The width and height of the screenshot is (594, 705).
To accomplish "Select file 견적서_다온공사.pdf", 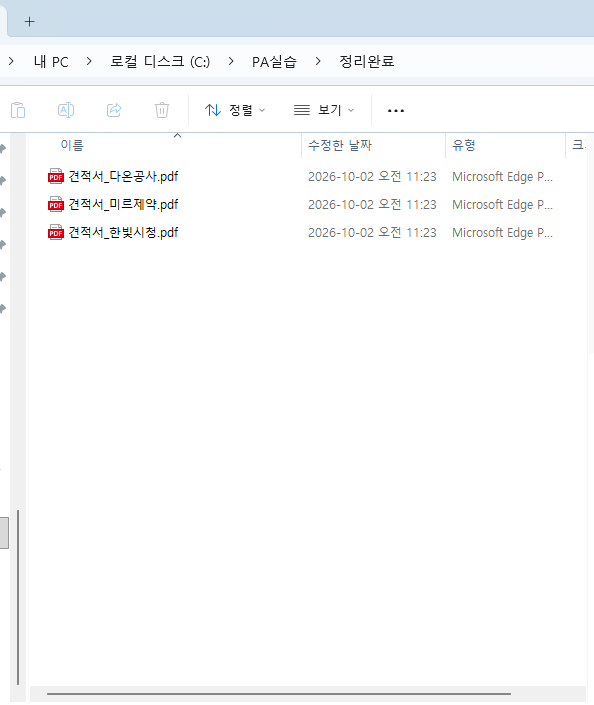I will click(x=123, y=176).
